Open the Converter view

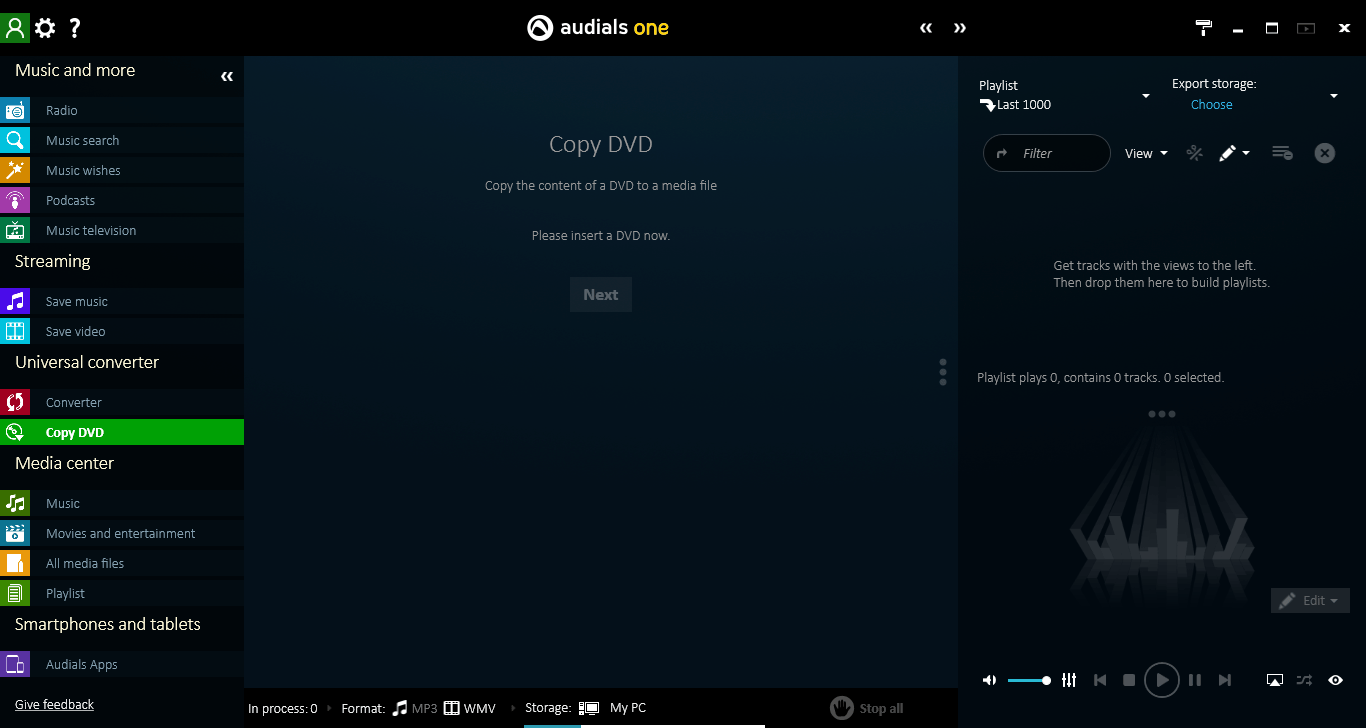122,402
